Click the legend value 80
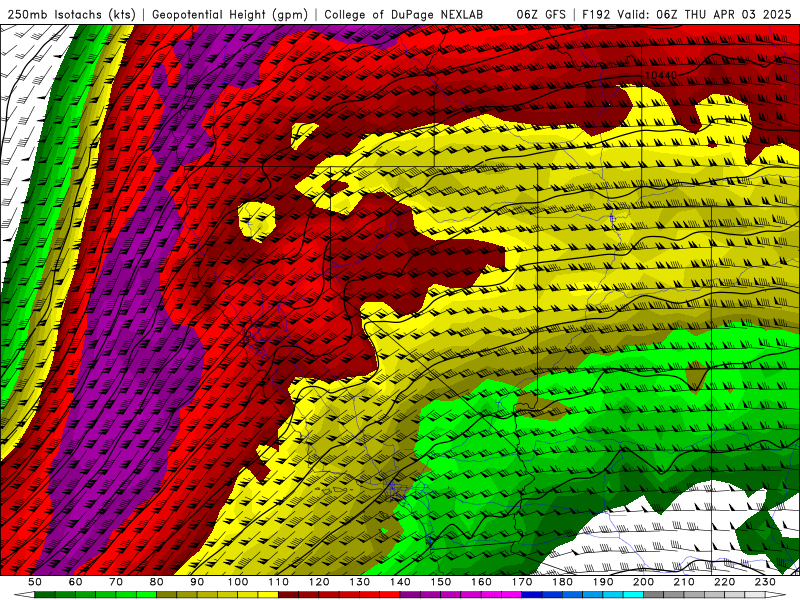The image size is (800, 600). click(157, 582)
